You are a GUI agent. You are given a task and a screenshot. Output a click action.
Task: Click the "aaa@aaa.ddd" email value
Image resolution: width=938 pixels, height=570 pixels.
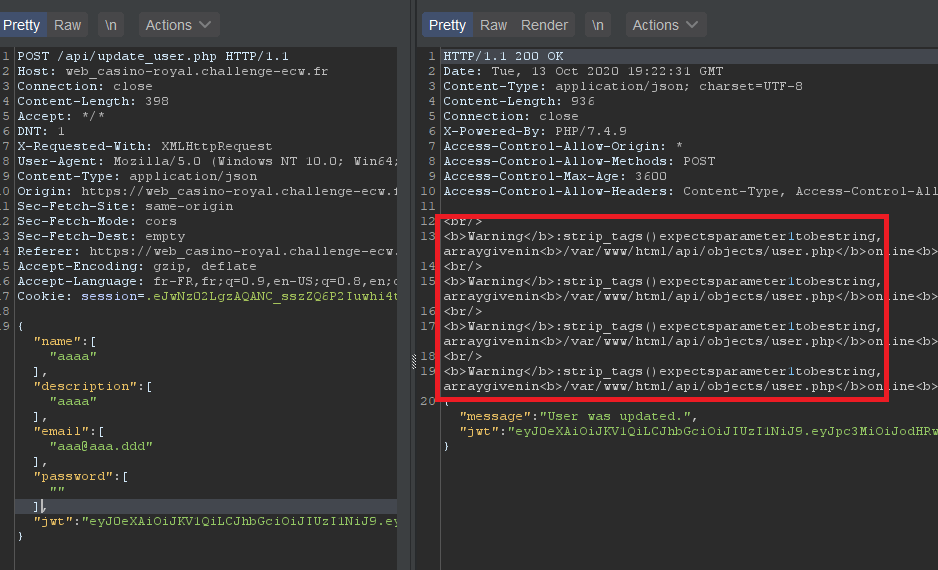[101, 446]
